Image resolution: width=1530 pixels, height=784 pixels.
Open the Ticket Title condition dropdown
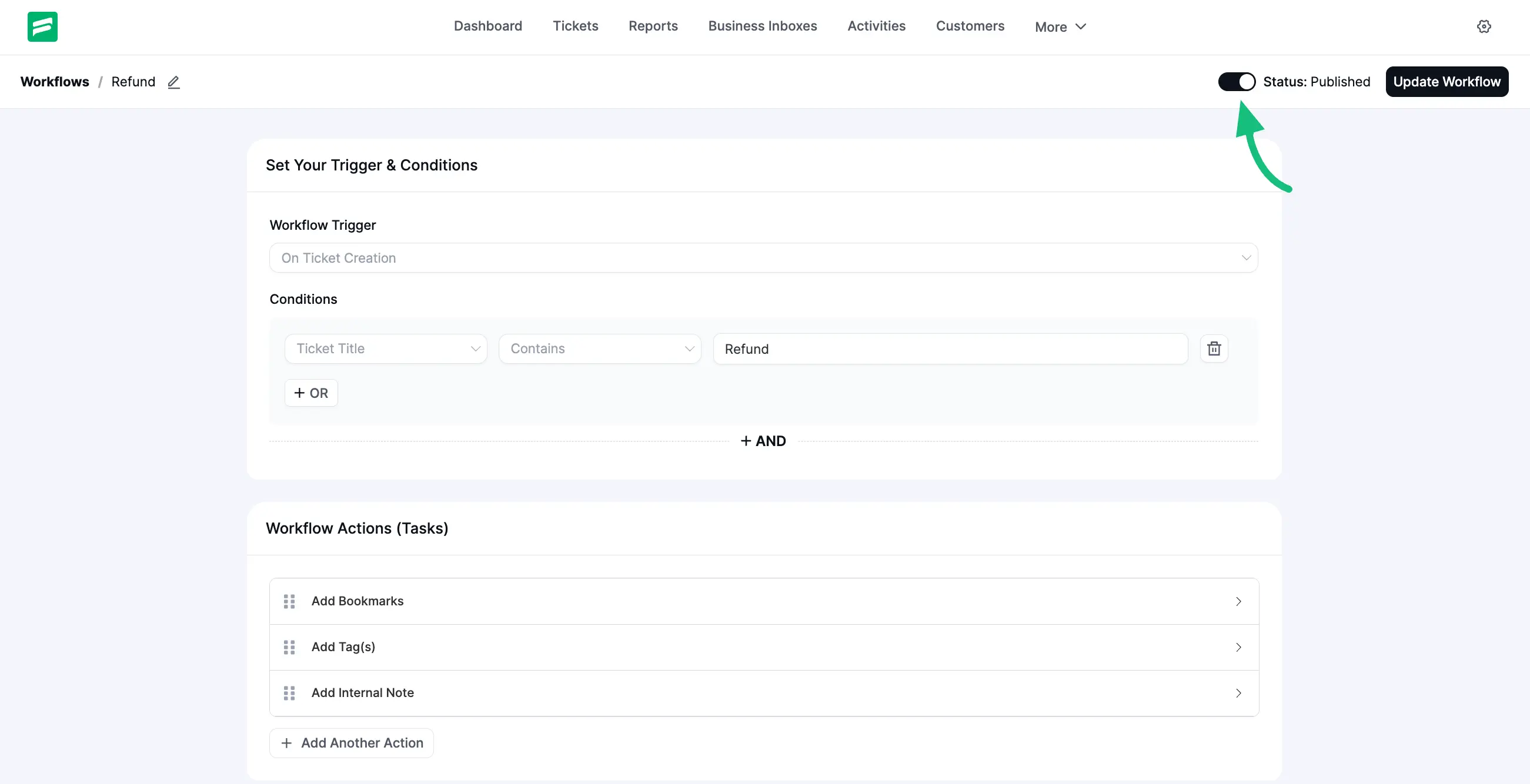click(386, 349)
